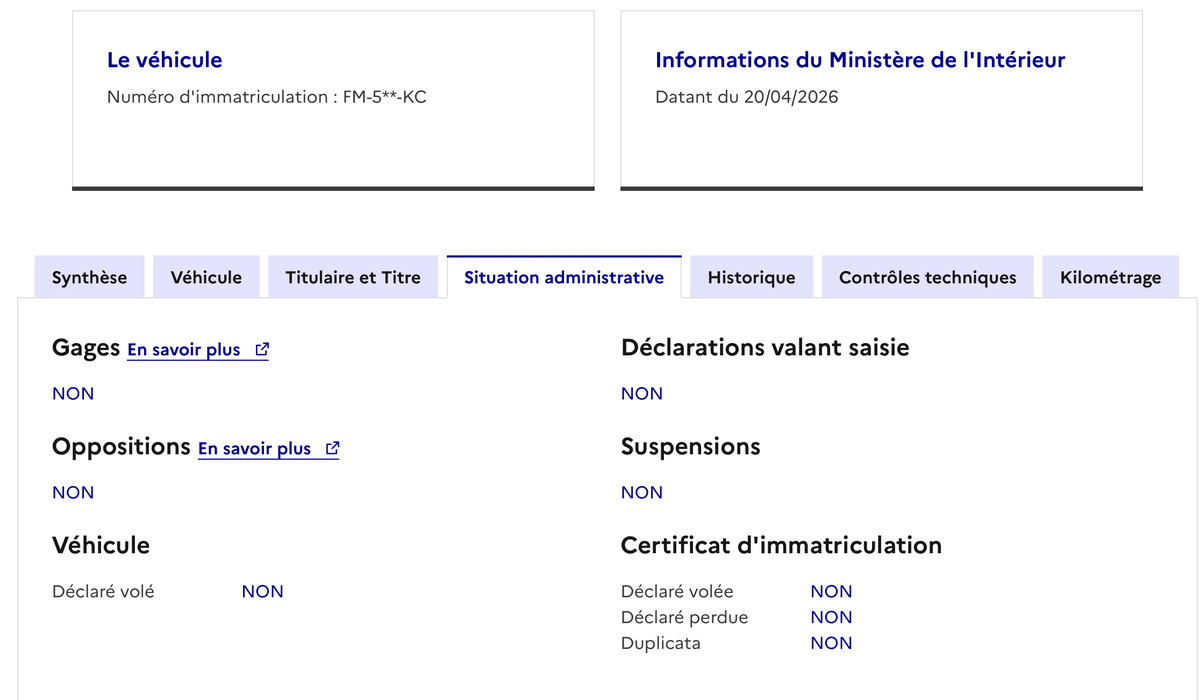The width and height of the screenshot is (1200, 700).
Task: Show the Kilométrage tab
Action: [1111, 278]
